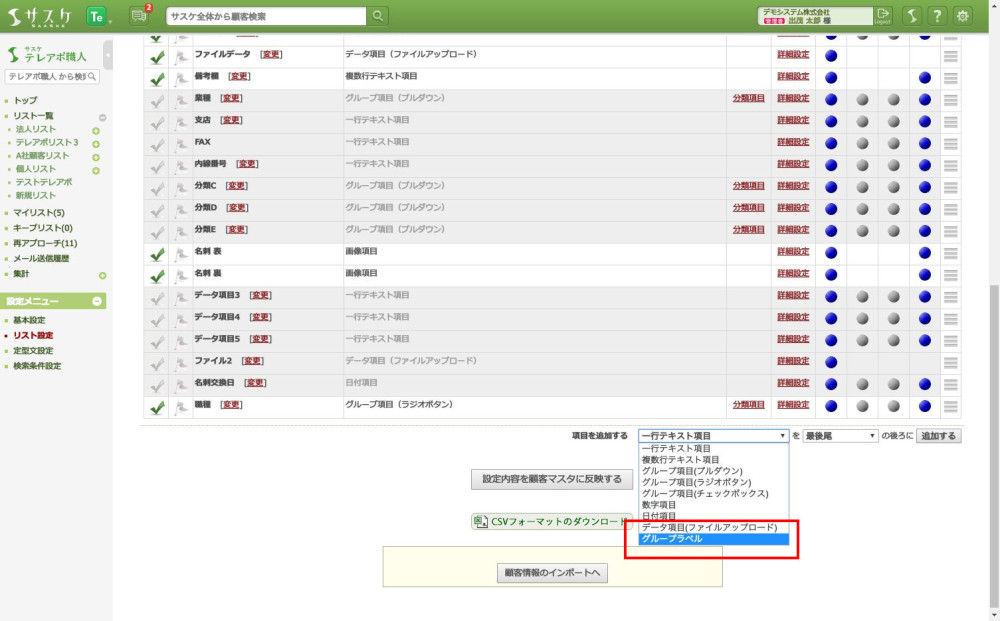Collapse the 設定メニュー section header

coord(97,301)
